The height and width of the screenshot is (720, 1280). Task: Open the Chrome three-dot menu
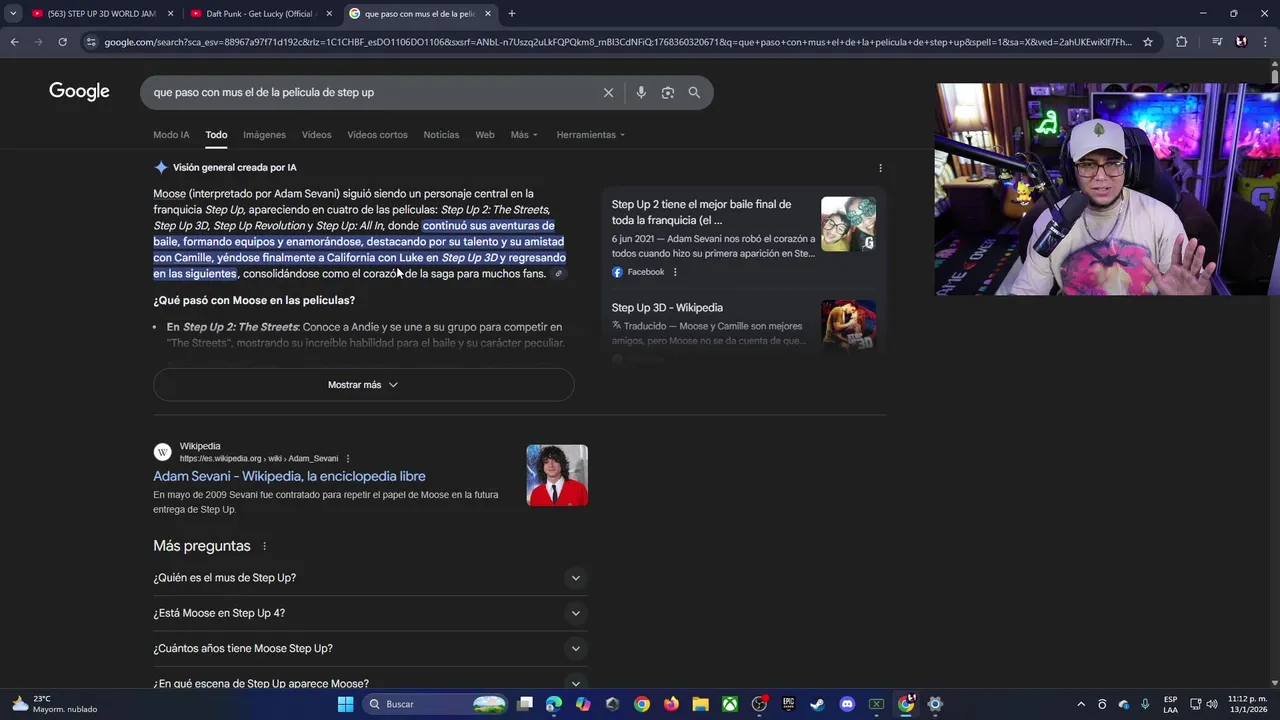[x=1265, y=42]
